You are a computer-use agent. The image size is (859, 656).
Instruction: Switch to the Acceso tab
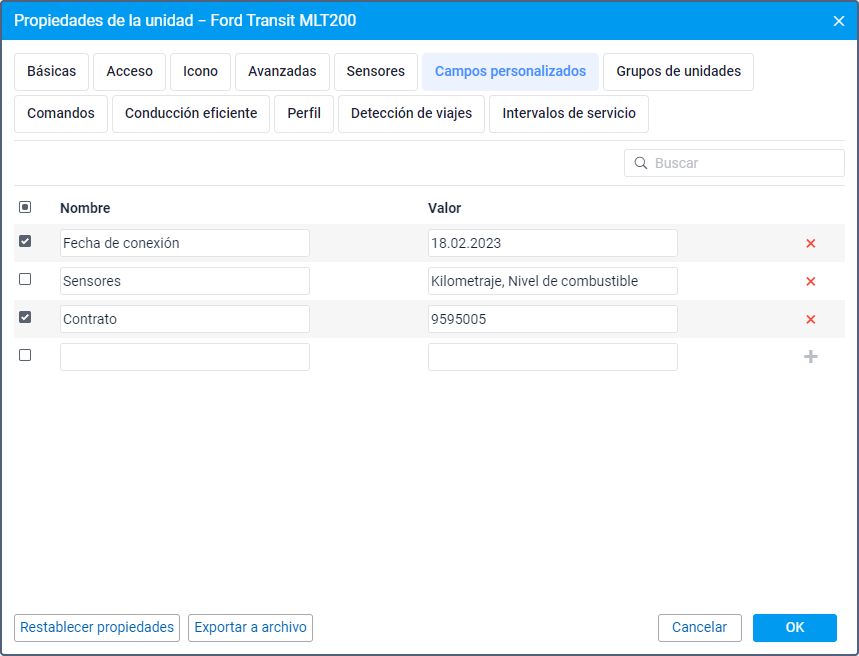coord(129,72)
